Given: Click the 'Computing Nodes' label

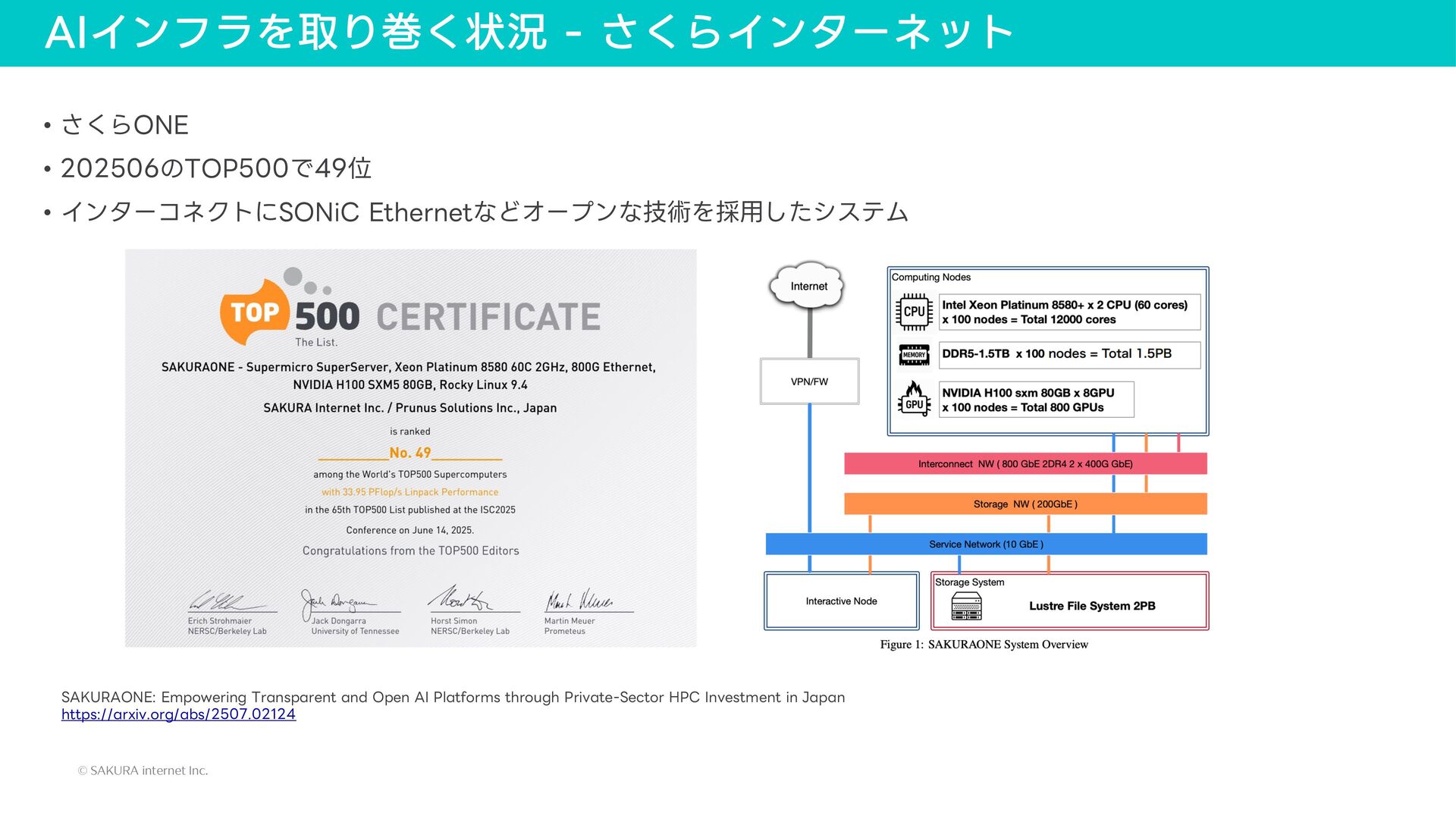Looking at the screenshot, I should click(931, 278).
